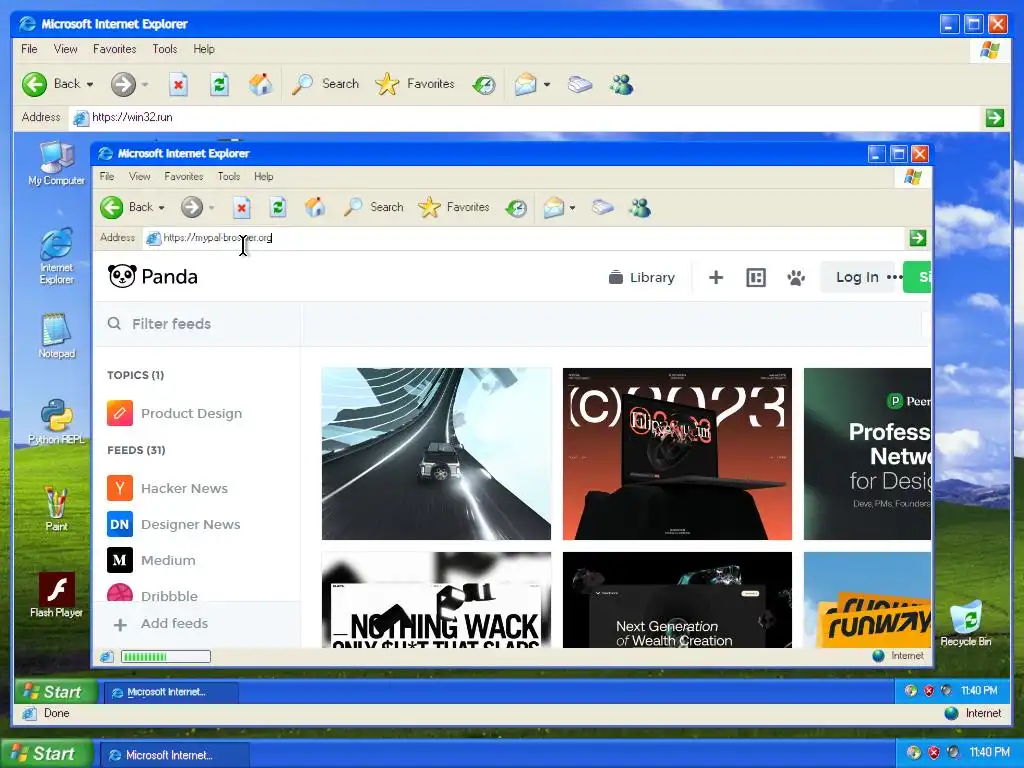Select My Computer desktop icon
This screenshot has height=768, width=1024.
57,164
